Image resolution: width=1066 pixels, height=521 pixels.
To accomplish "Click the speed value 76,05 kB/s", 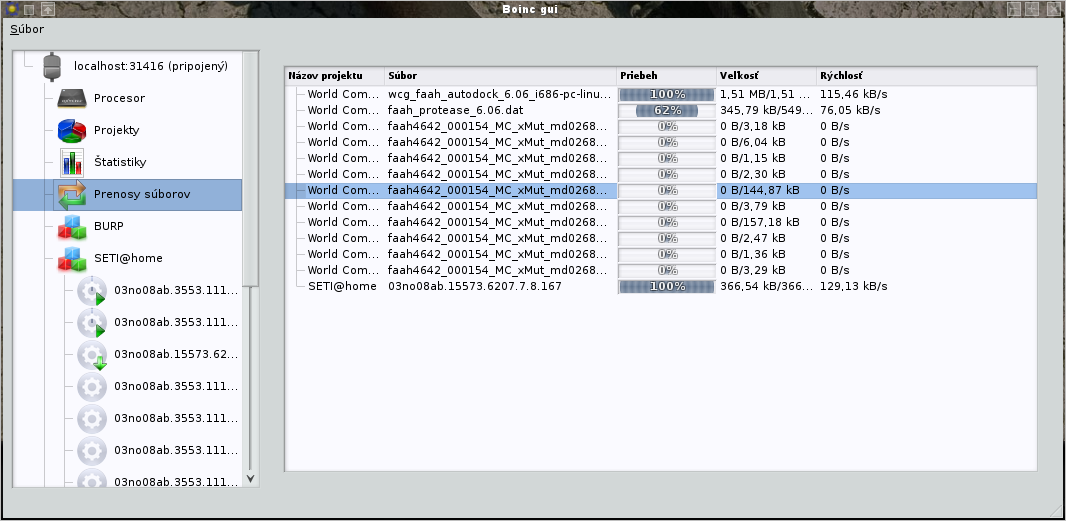I will pos(850,110).
